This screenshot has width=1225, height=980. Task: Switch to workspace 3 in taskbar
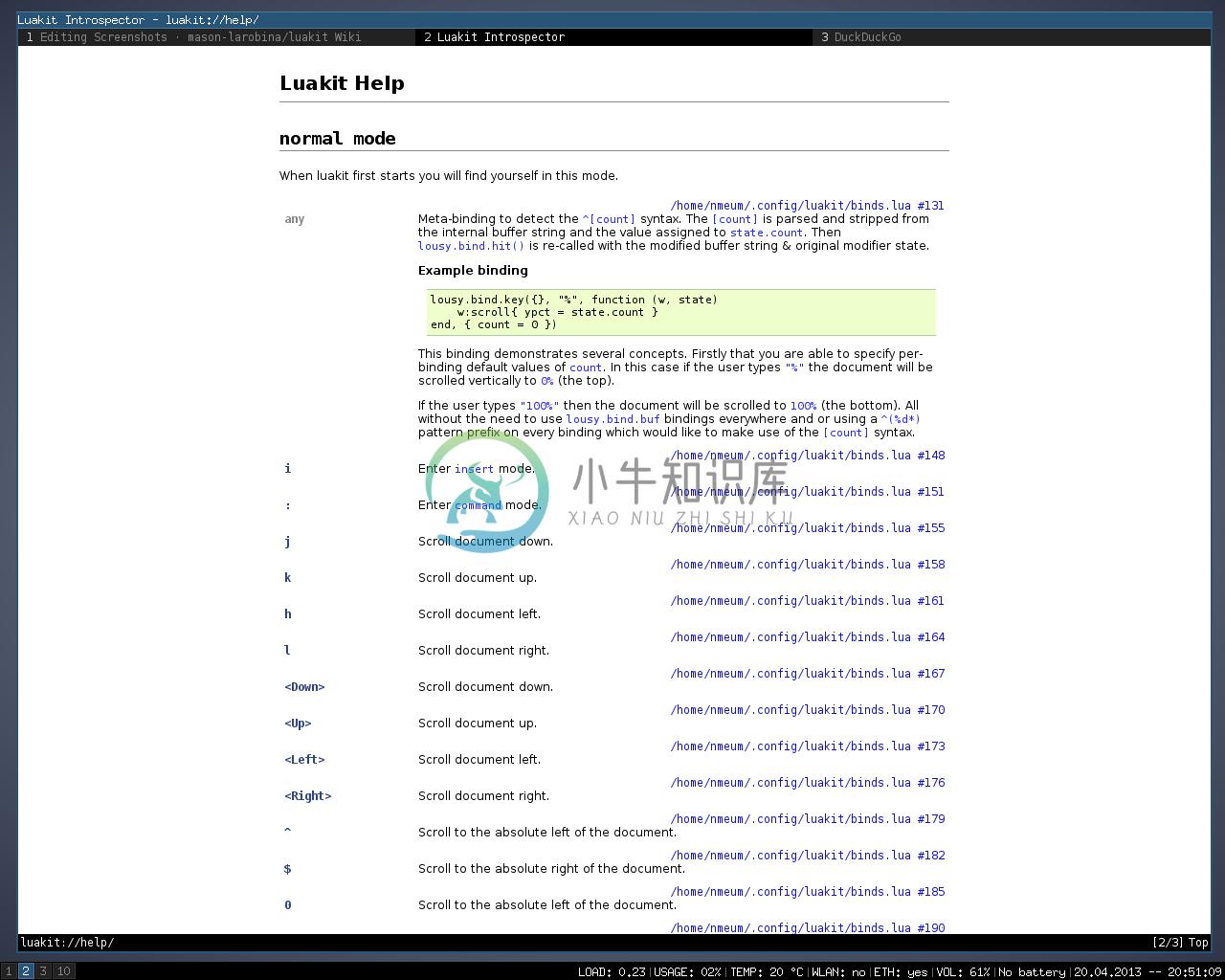(x=43, y=971)
